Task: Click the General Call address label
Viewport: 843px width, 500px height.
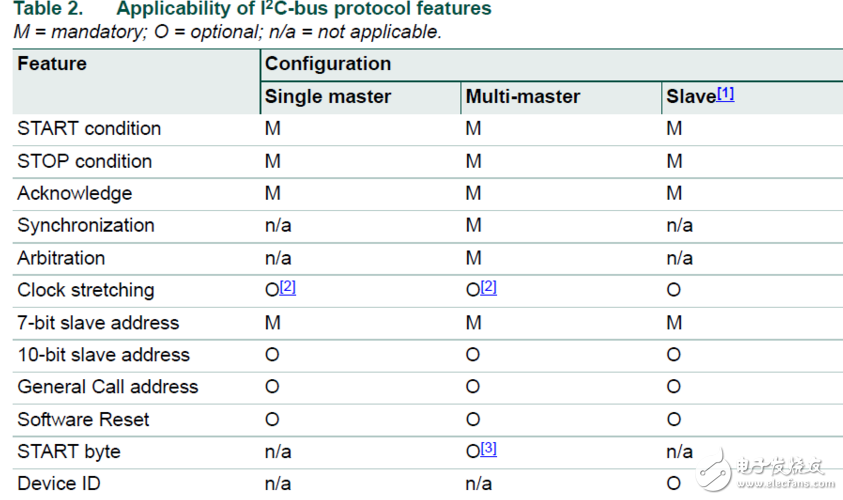Action: pyautogui.click(x=108, y=387)
